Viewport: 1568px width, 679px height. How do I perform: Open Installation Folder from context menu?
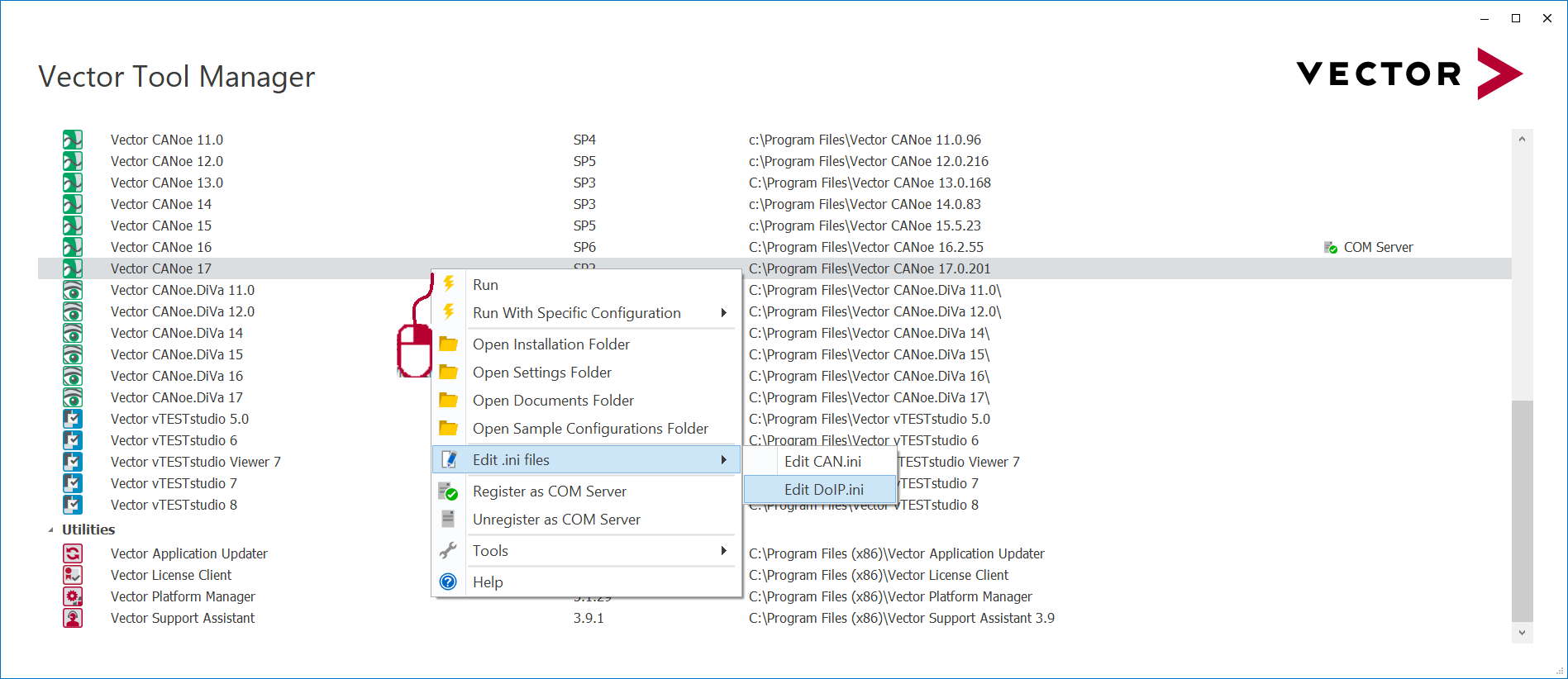(550, 344)
